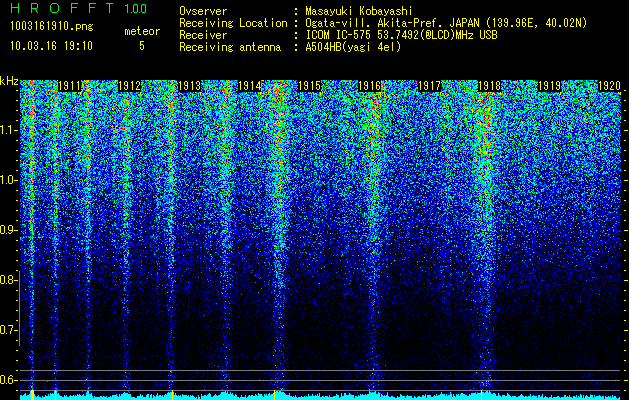Click the A504HB(yagi 4el) antenna text

(353, 47)
